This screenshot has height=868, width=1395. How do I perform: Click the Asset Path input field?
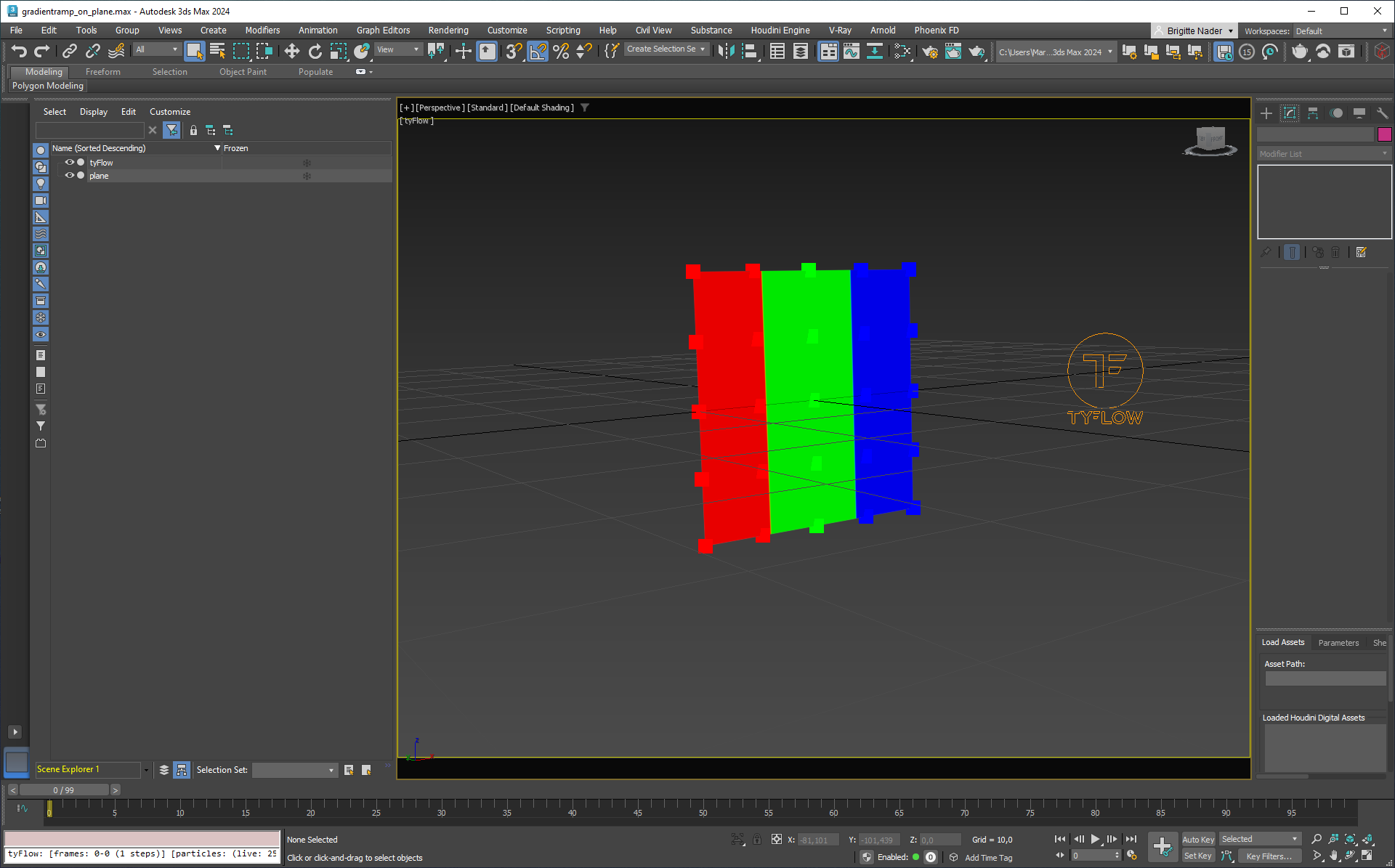click(x=1325, y=678)
